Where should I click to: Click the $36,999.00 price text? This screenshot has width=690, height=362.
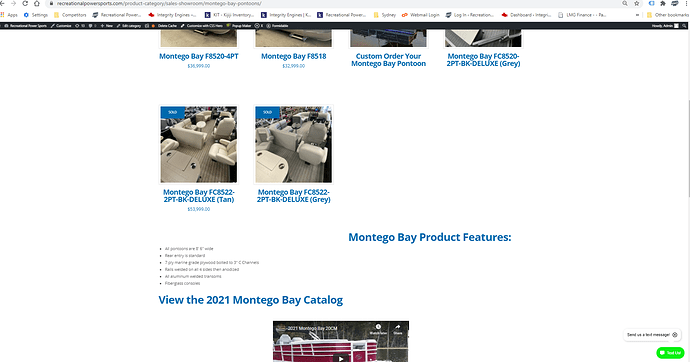tap(198, 66)
